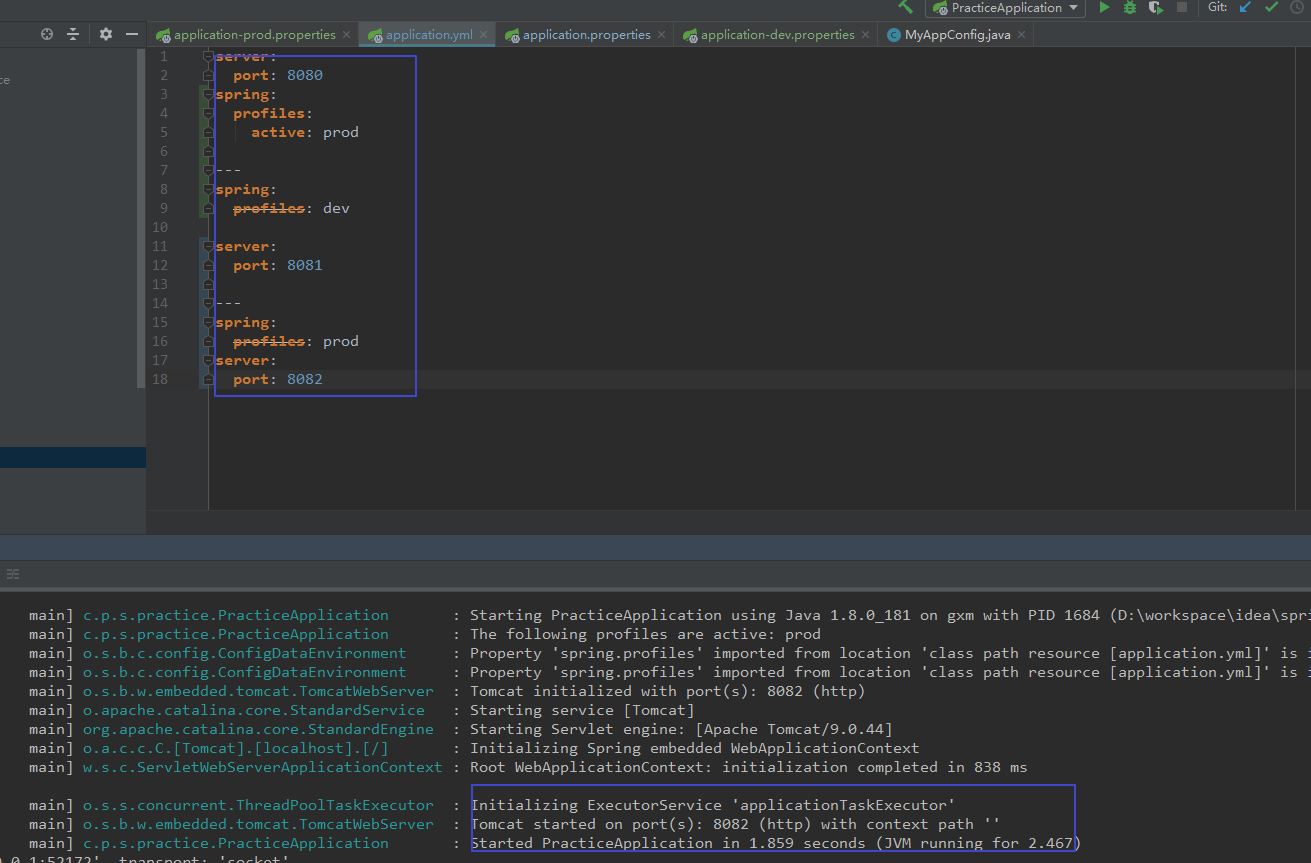The height and width of the screenshot is (863, 1311).
Task: Click 'active' key on line 5
Action: point(278,132)
